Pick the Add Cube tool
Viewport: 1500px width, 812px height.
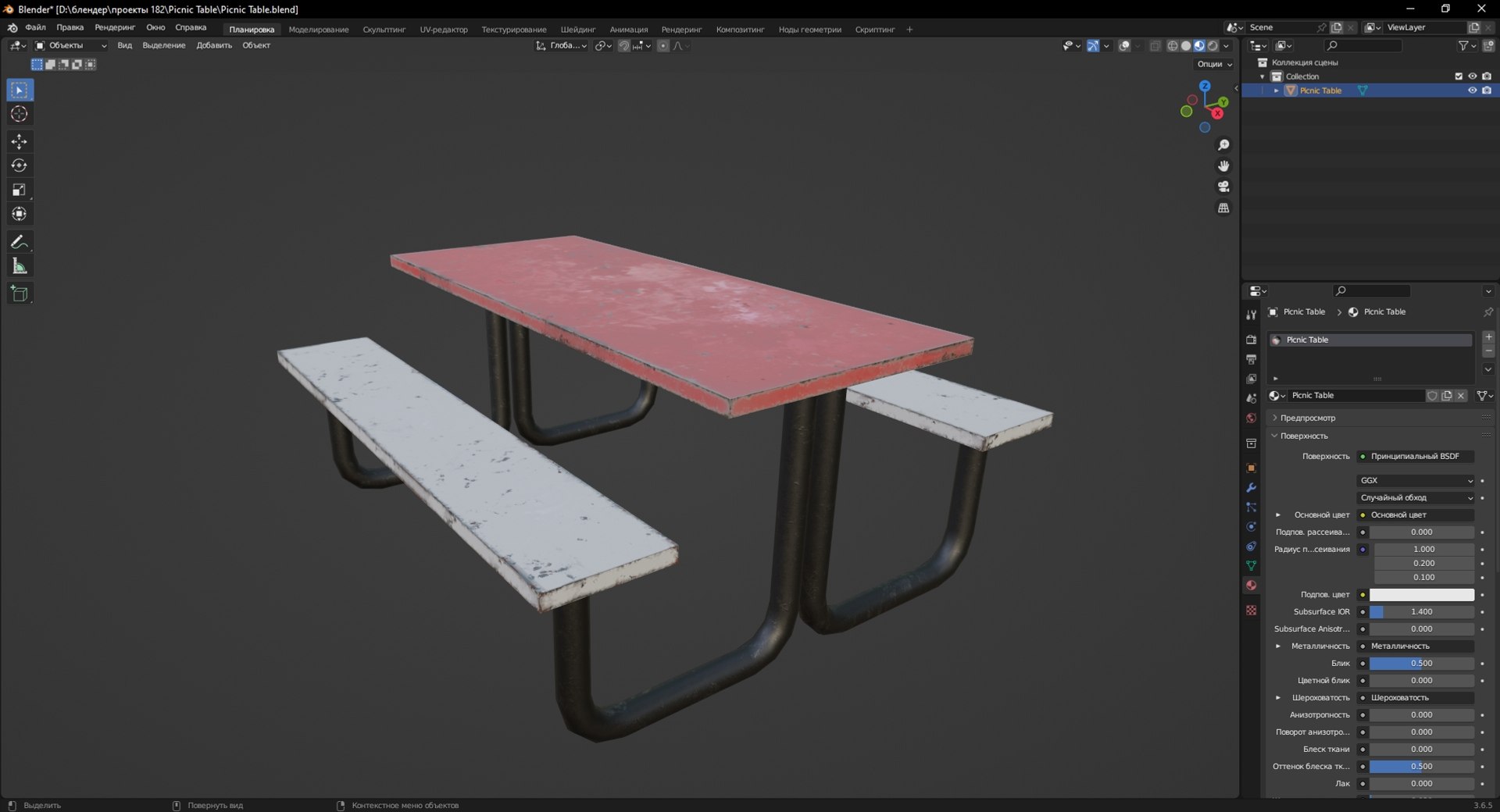[x=20, y=294]
